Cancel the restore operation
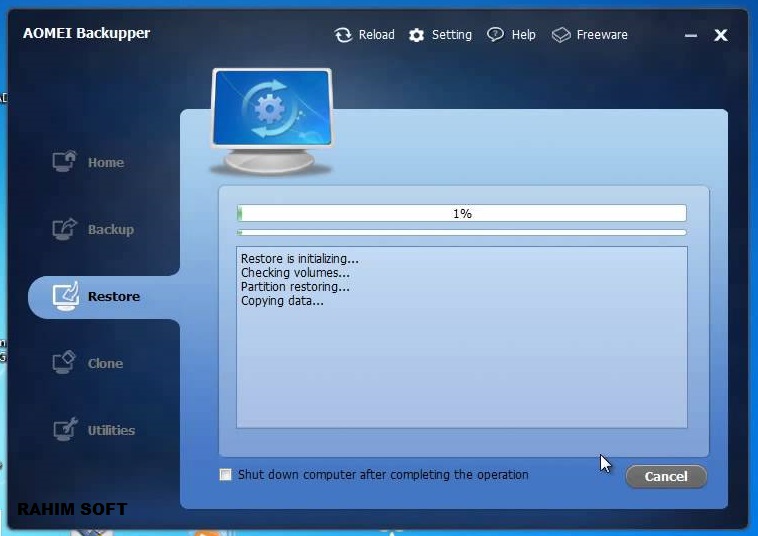The height and width of the screenshot is (536, 758). (x=666, y=477)
